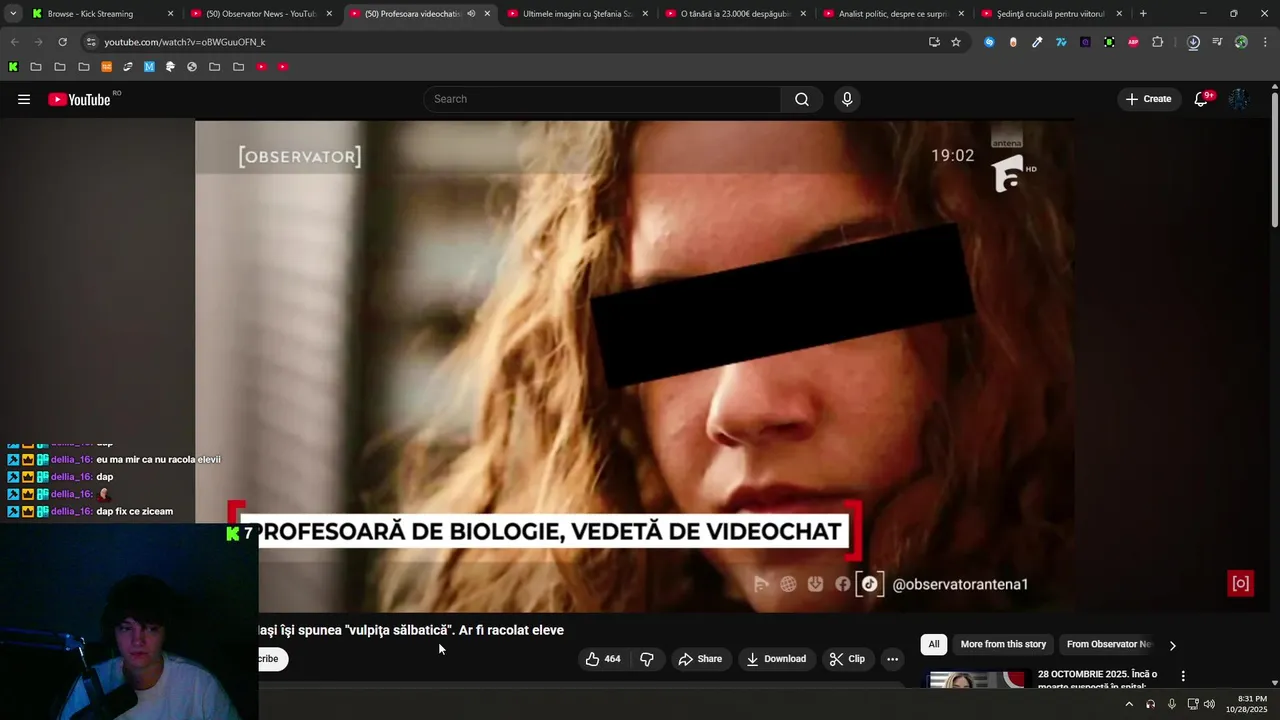Open the Extensions puzzle menu
Viewport: 1280px width, 720px height.
point(1158,42)
